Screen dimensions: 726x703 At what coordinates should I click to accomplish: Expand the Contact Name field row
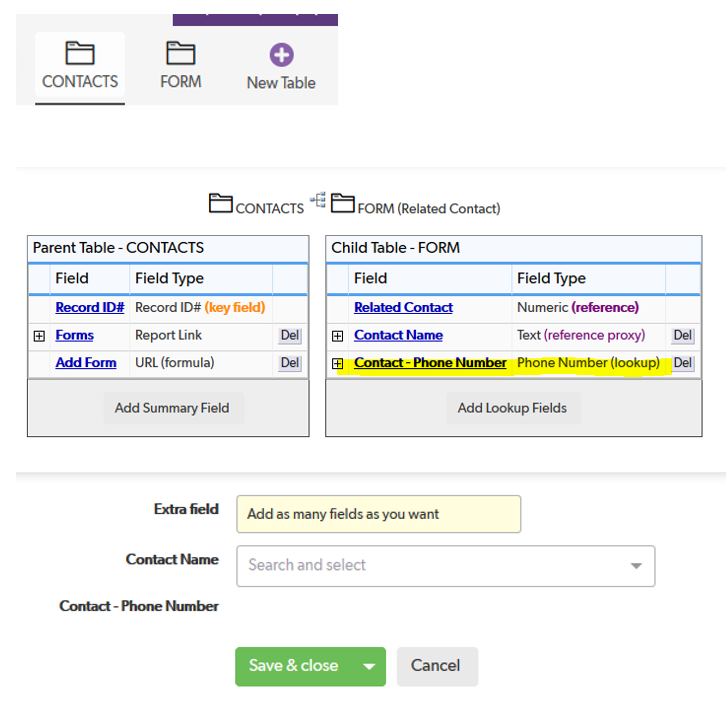(x=338, y=336)
